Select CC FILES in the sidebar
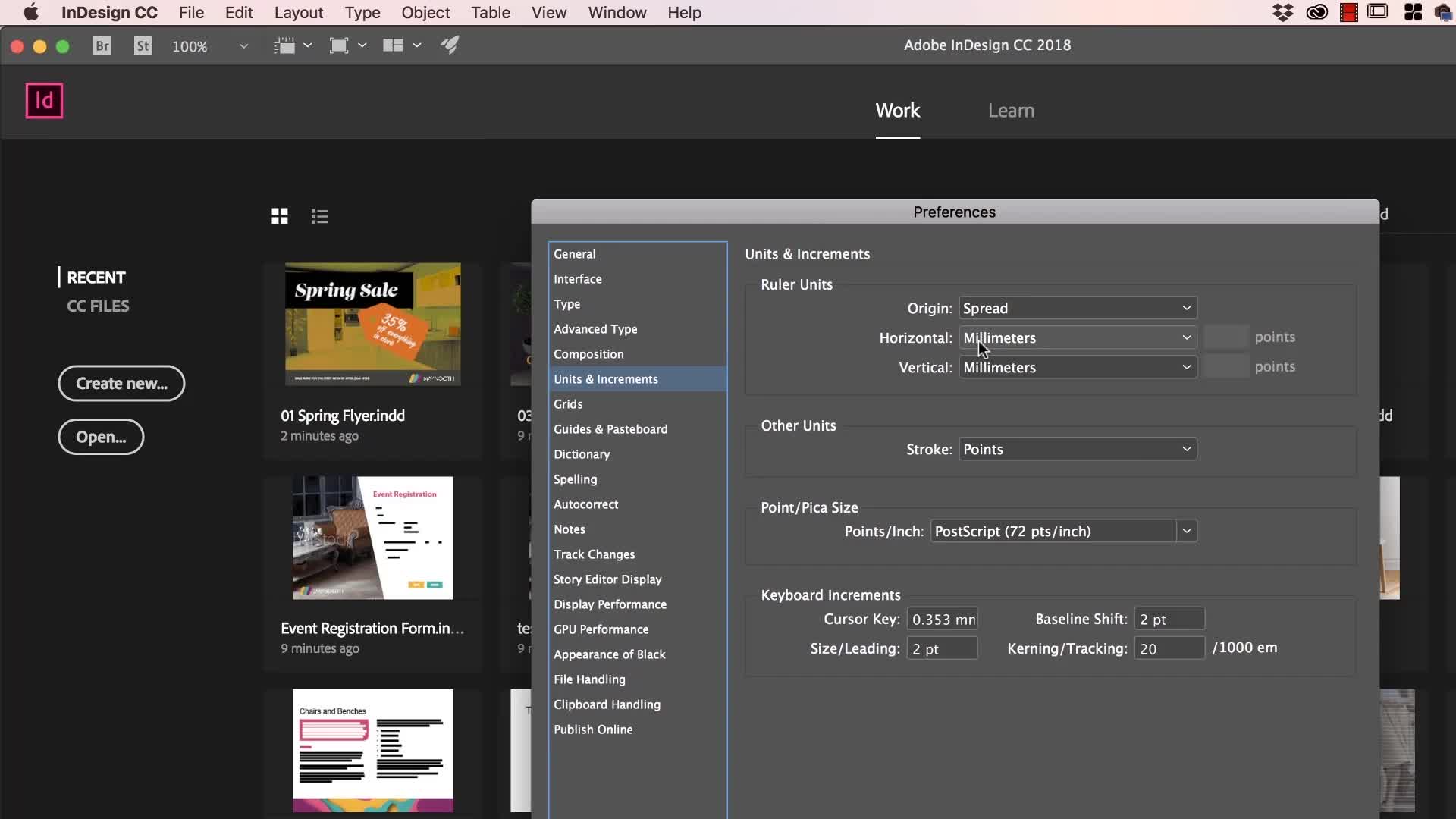The height and width of the screenshot is (819, 1456). tap(98, 306)
